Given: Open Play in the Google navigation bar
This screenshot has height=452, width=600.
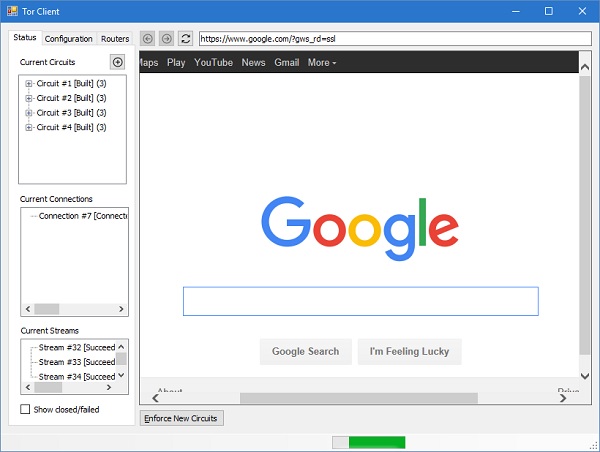Looking at the screenshot, I should point(176,62).
